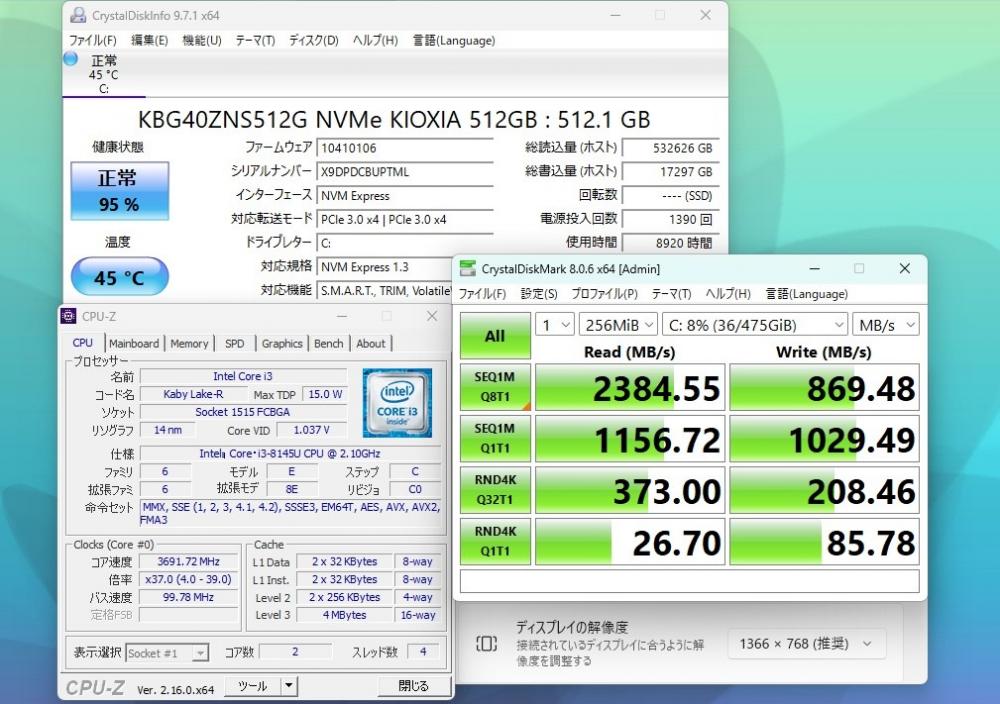Open プロファイル(P) menu in CrystalDiskMark
Viewport: 1000px width, 704px height.
[x=604, y=293]
